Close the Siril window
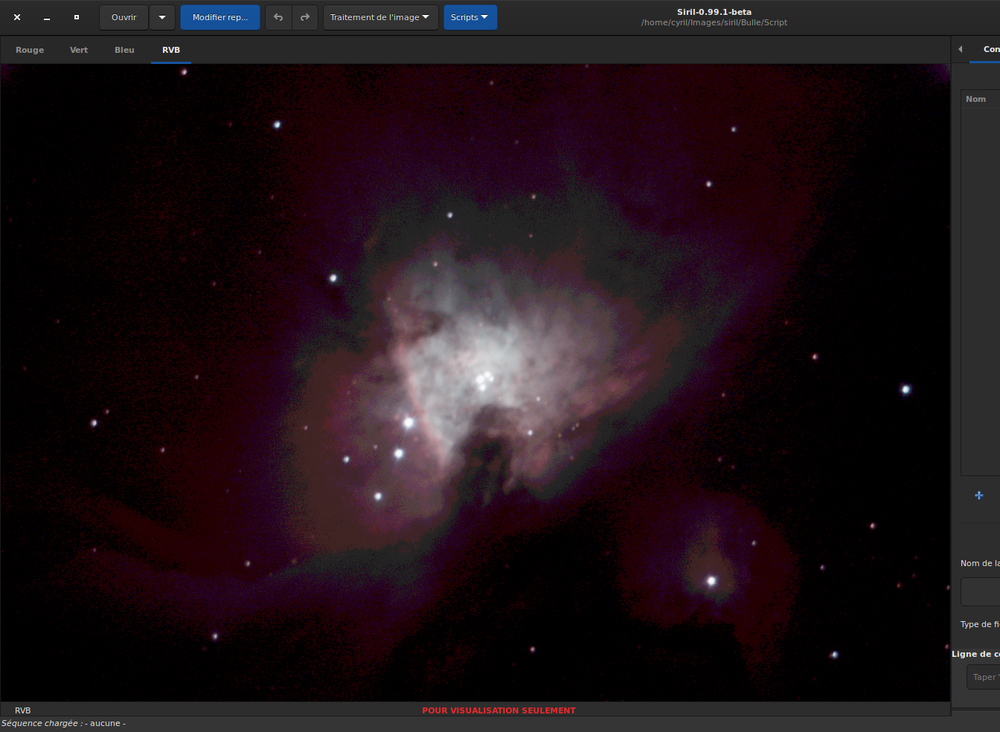 tap(17, 17)
